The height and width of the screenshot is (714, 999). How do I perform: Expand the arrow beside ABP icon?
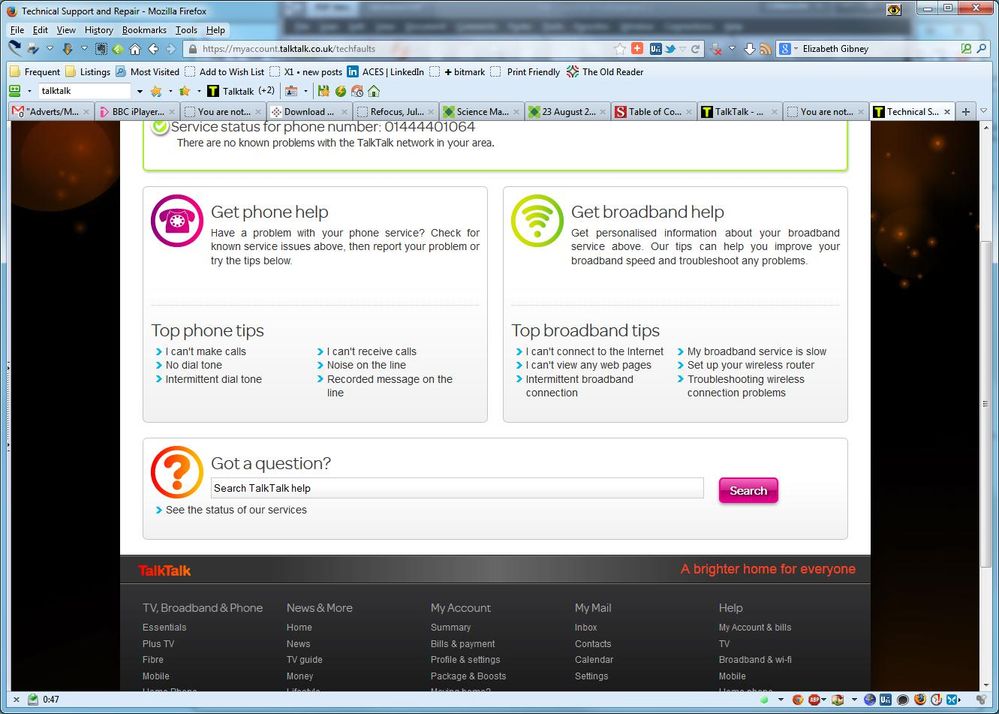[x=824, y=699]
